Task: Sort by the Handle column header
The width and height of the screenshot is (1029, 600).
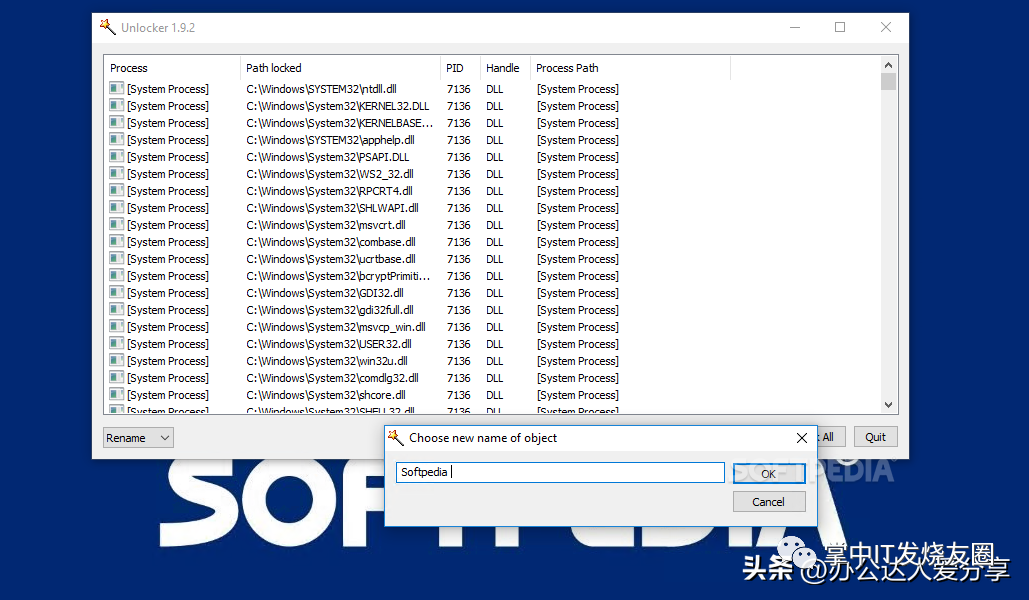Action: tap(505, 68)
